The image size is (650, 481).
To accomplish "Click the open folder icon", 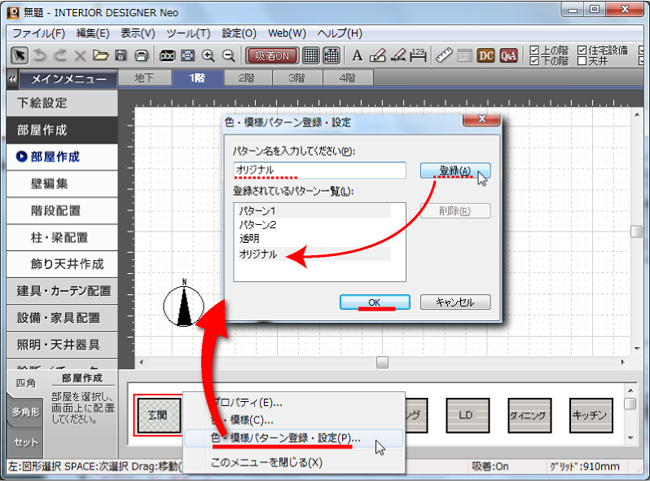I will pos(99,55).
